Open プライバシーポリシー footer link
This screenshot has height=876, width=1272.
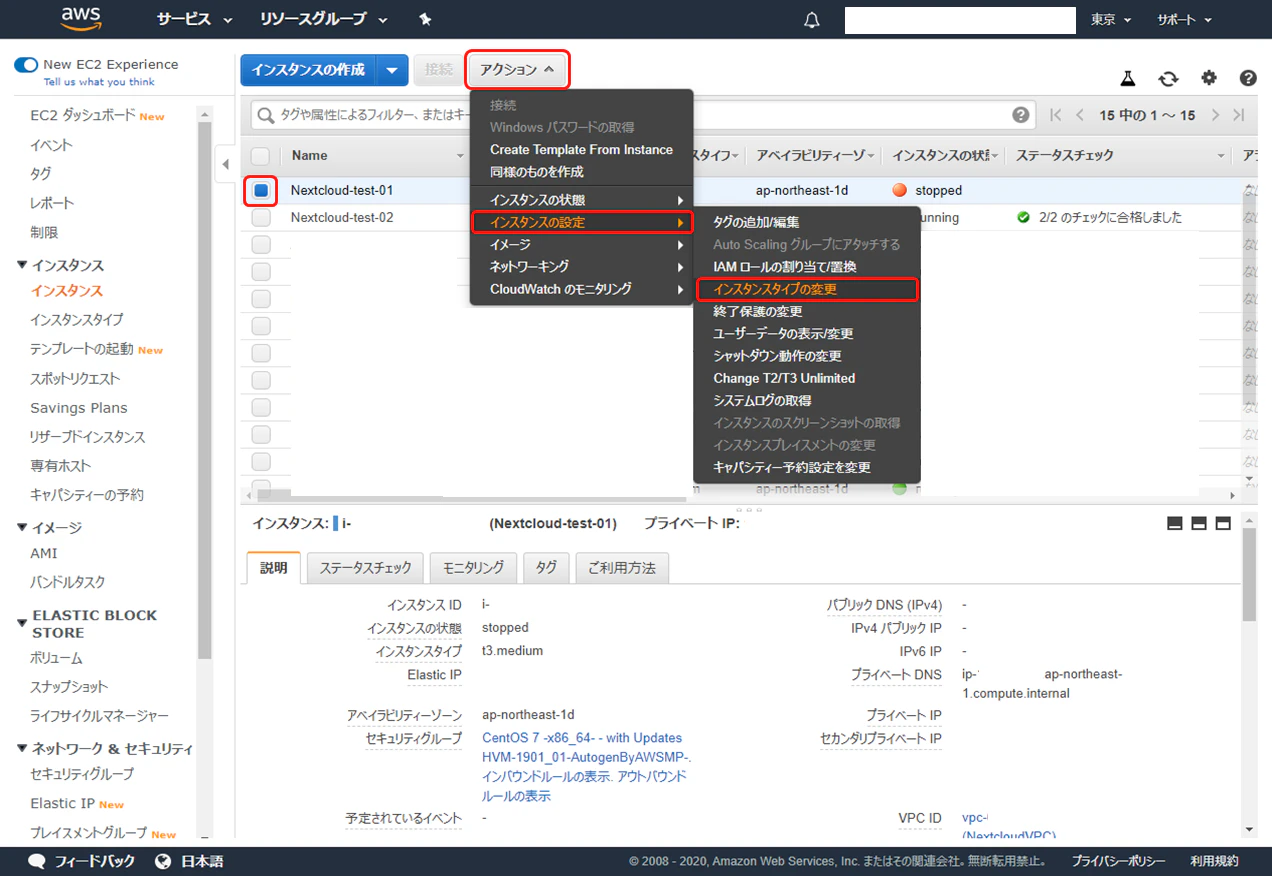coord(1119,861)
